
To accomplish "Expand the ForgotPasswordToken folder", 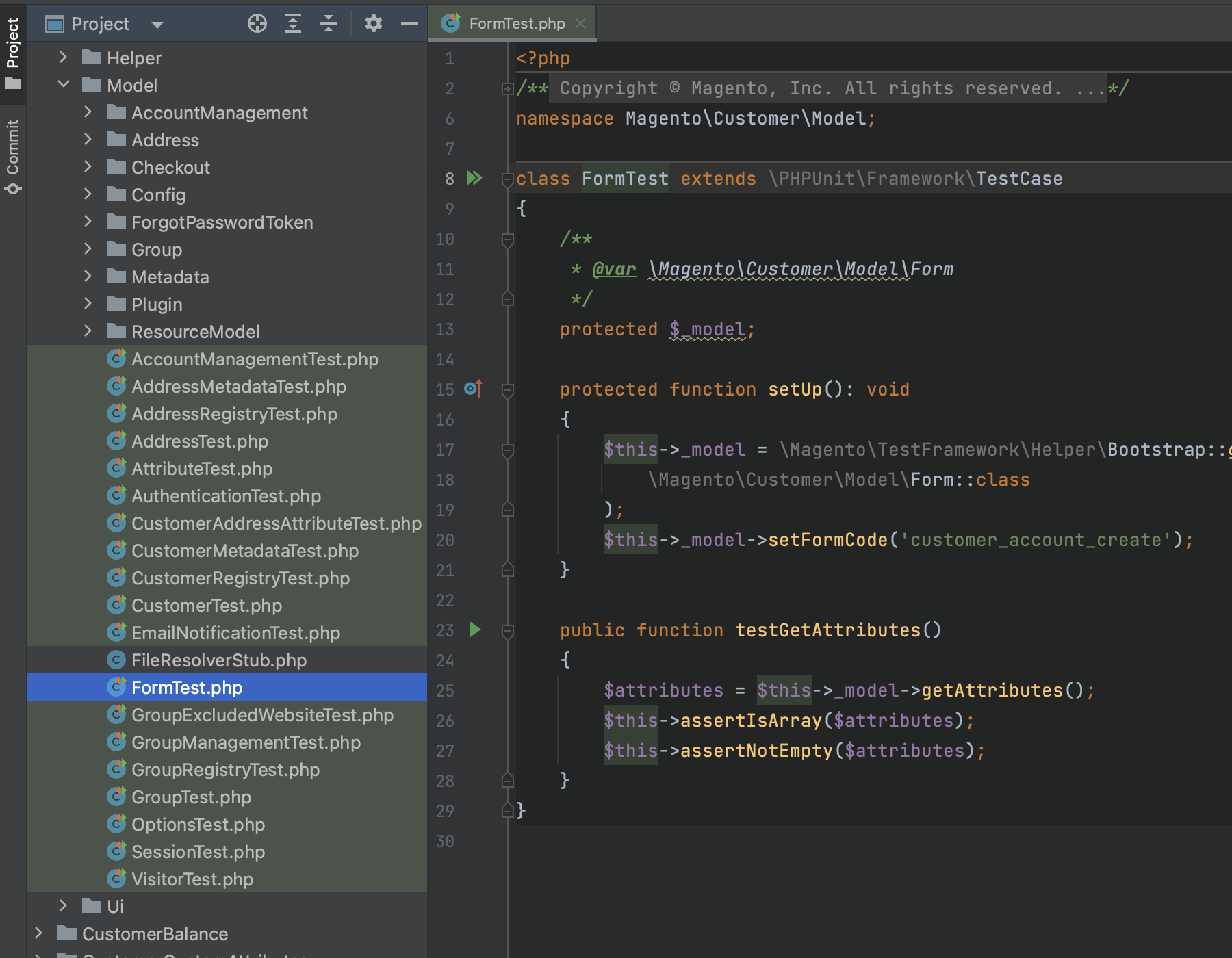I will click(88, 222).
